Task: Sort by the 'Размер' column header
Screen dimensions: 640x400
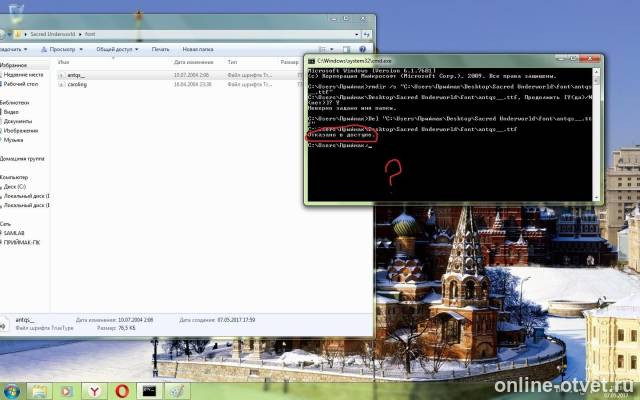Action: 289,62
